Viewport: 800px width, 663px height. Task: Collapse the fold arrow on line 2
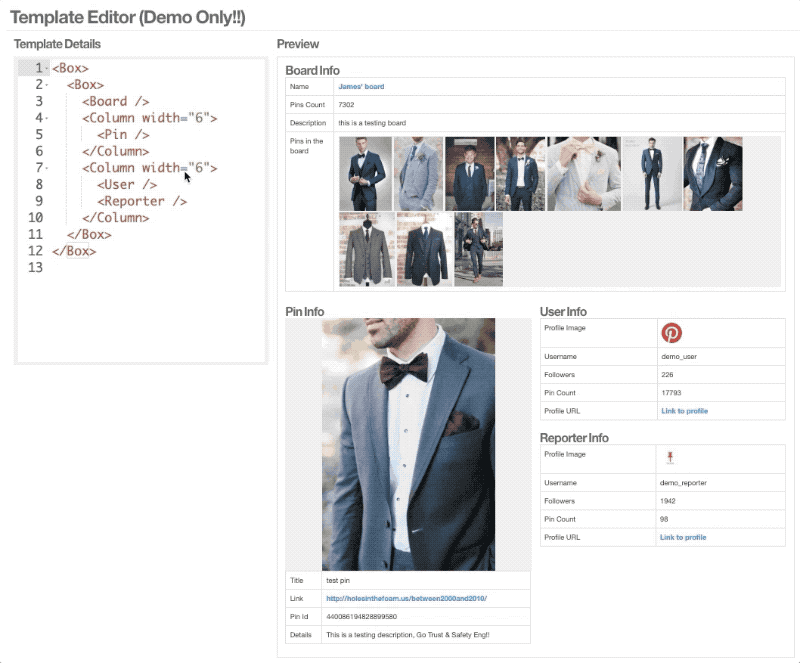tap(46, 85)
